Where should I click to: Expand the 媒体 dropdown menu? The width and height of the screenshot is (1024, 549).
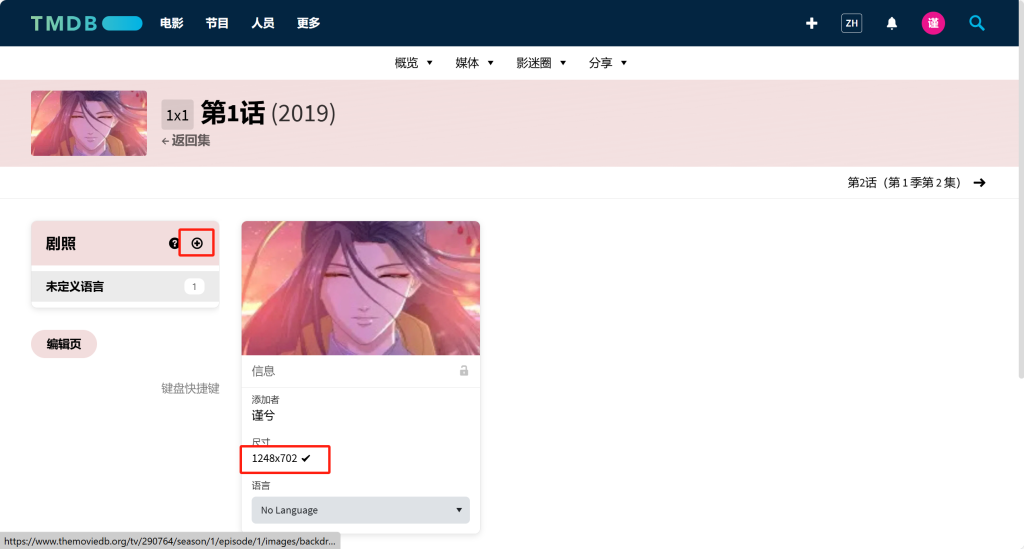tap(474, 63)
